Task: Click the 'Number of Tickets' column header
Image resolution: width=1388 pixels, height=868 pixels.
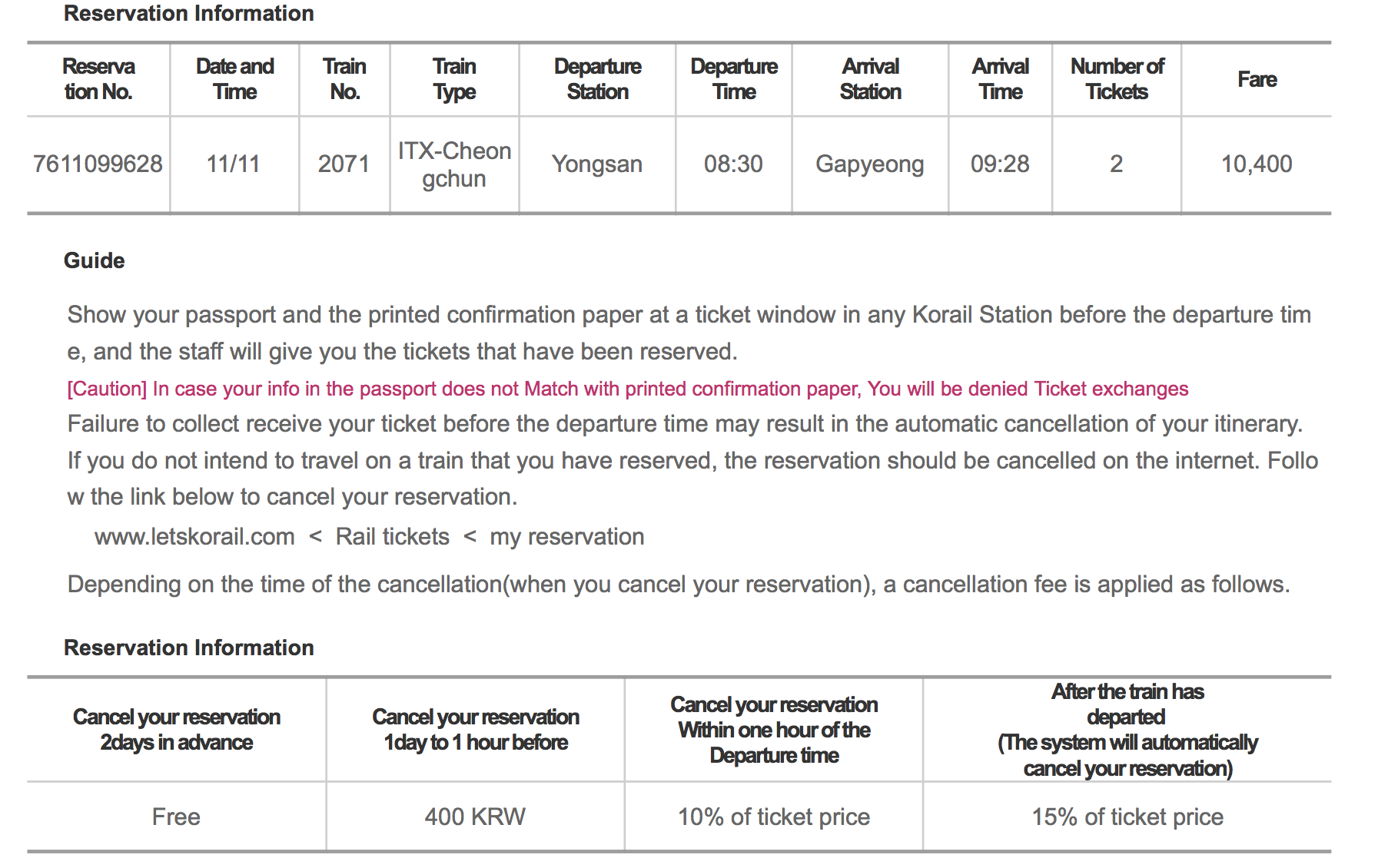Action: pos(1117,79)
